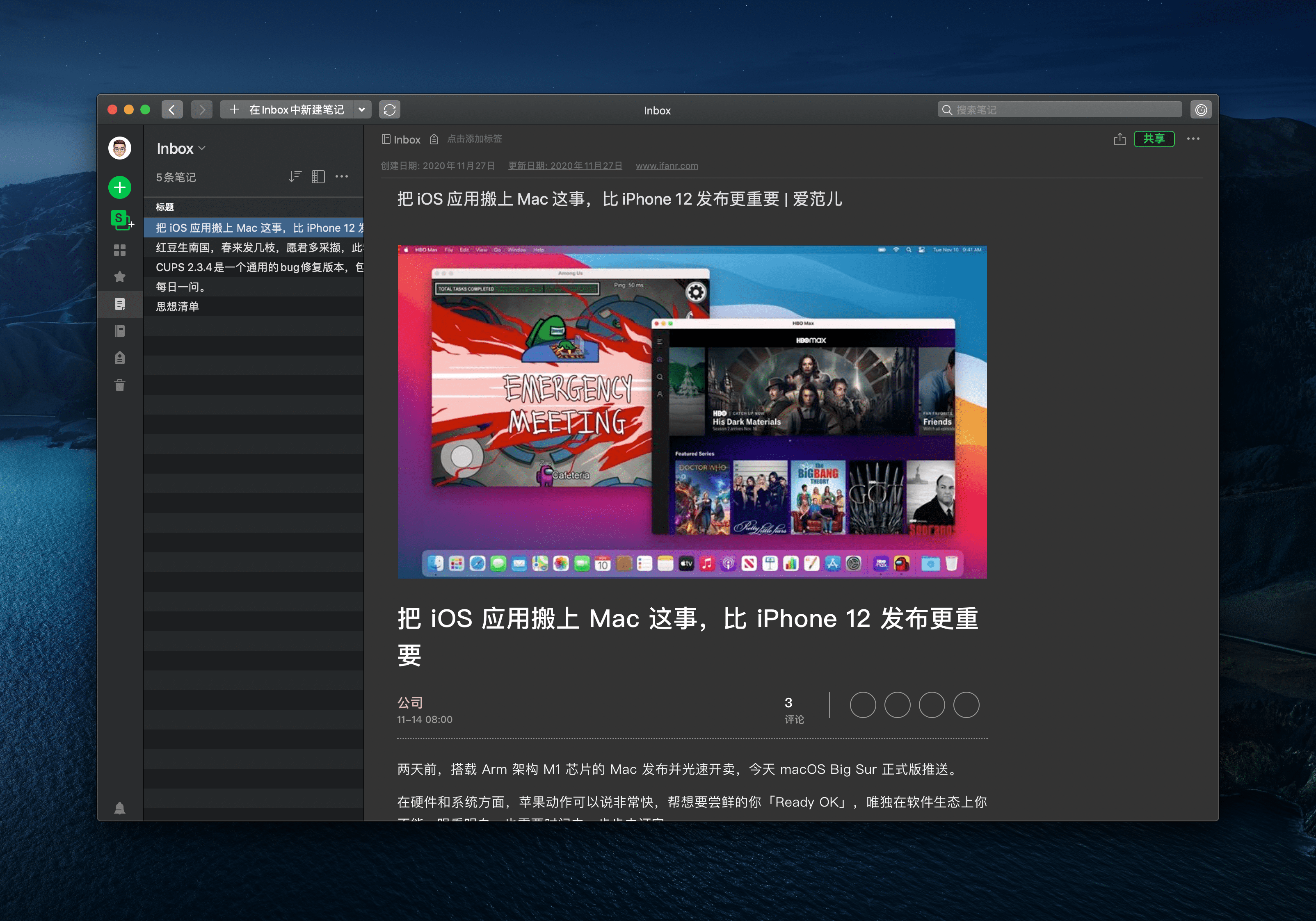Open the note's more actions ellipsis

tap(1193, 139)
